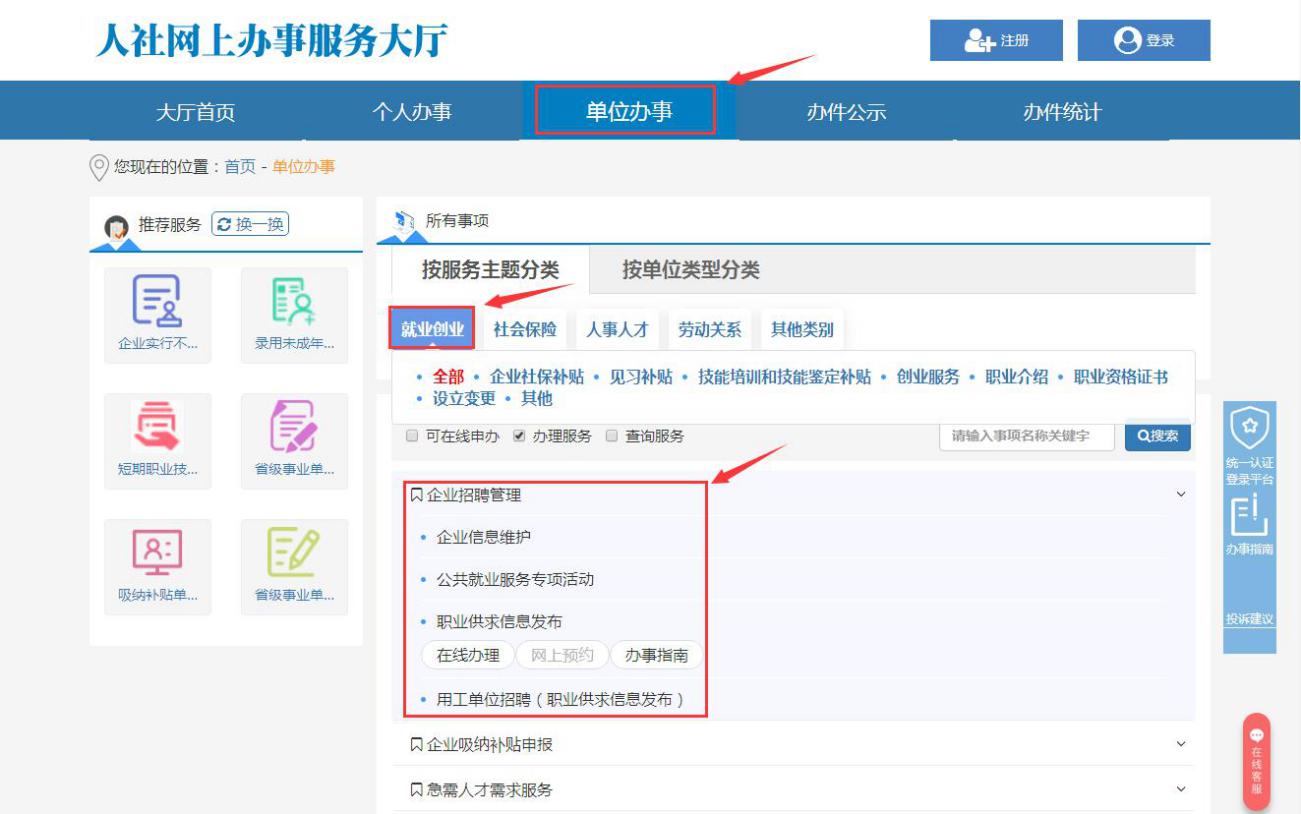
Task: Click the bookmark icon beside 企业吸纳补贴申报
Action: tap(416, 745)
